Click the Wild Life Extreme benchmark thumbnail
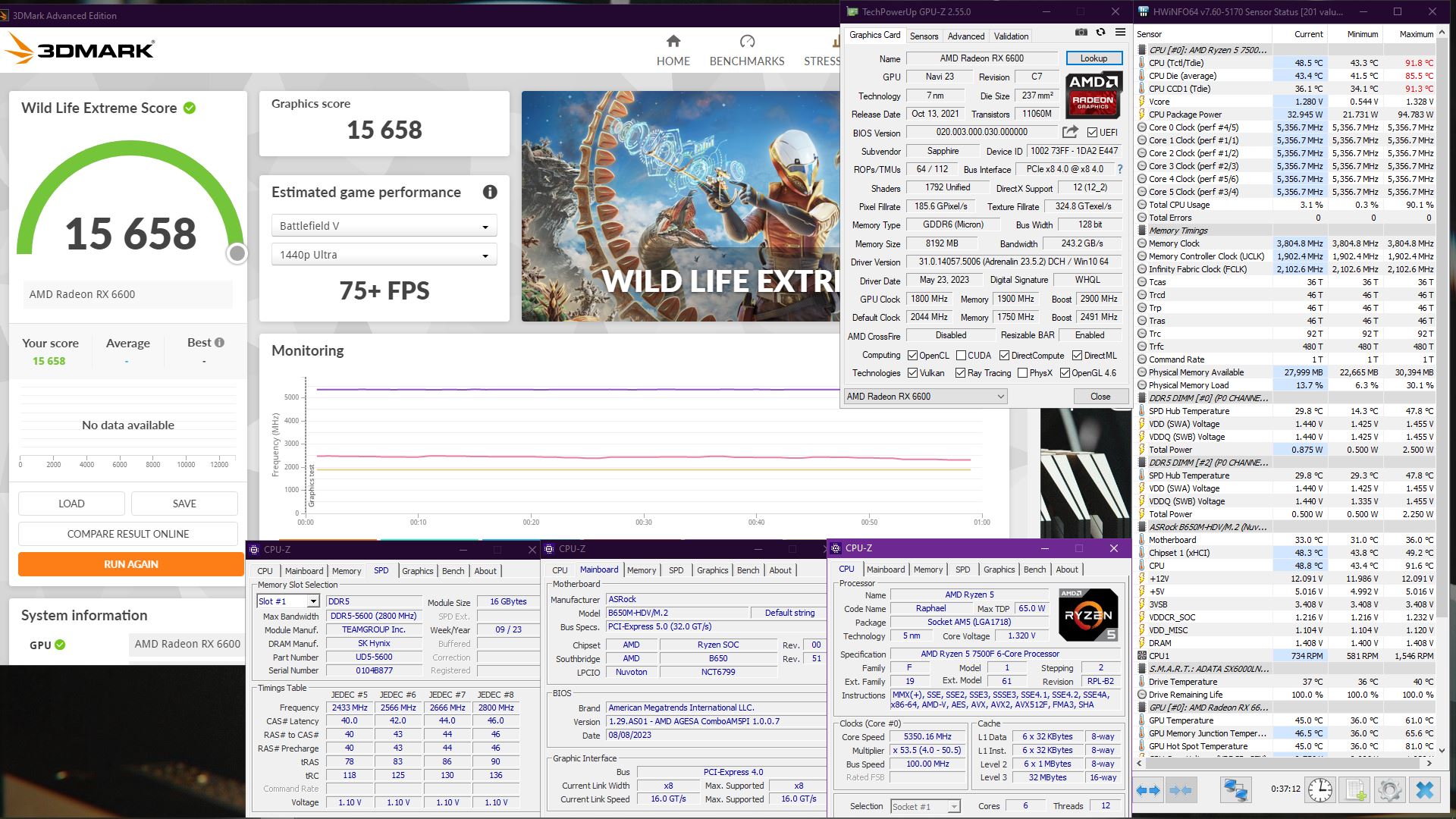The height and width of the screenshot is (819, 1456). 680,206
